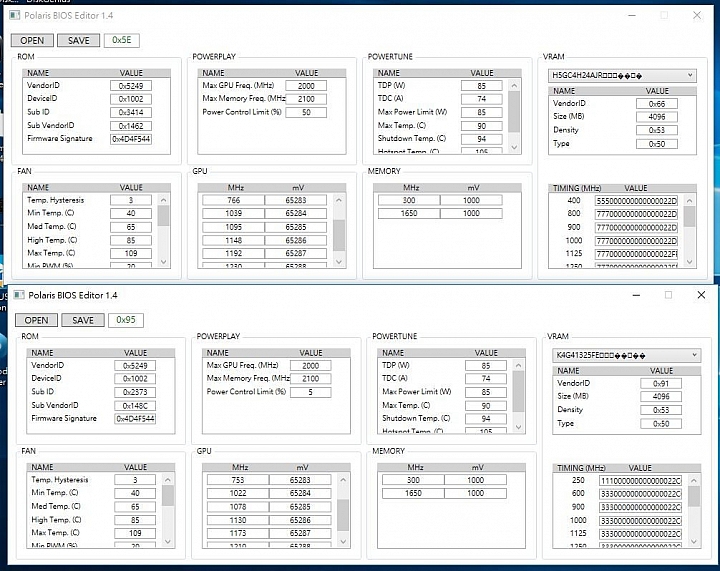Edit Med Temp value 65 in upper FAN panel
The image size is (720, 571).
click(131, 227)
